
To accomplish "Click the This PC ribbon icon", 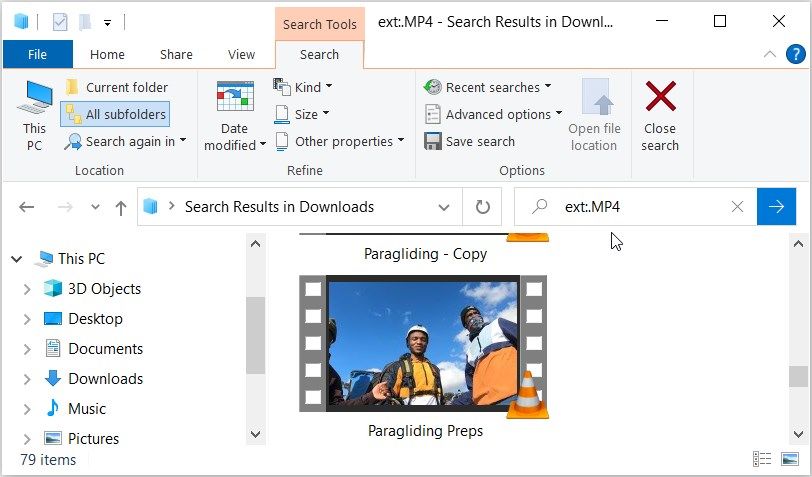I will pyautogui.click(x=35, y=100).
